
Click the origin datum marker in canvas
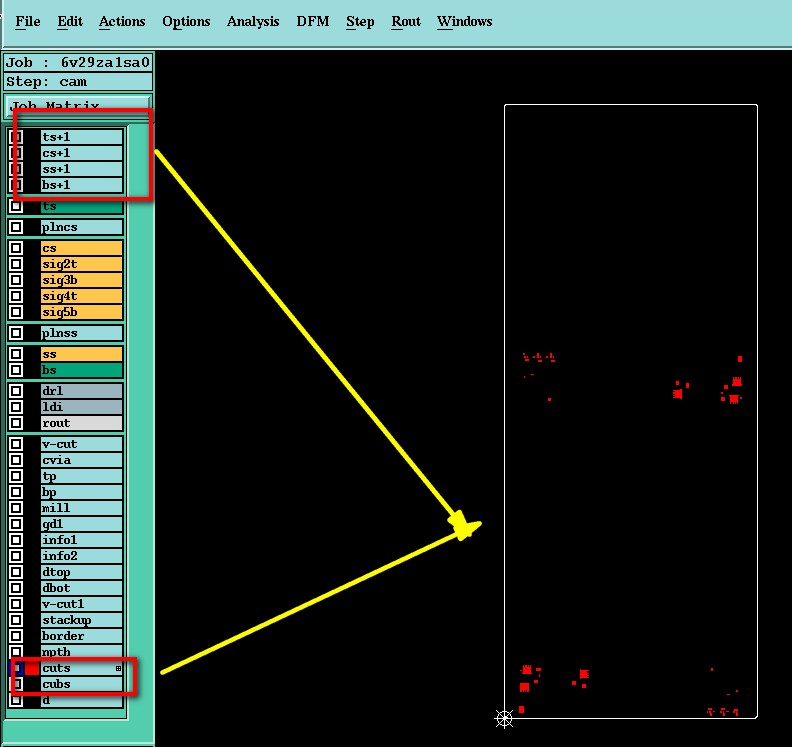coord(504,718)
